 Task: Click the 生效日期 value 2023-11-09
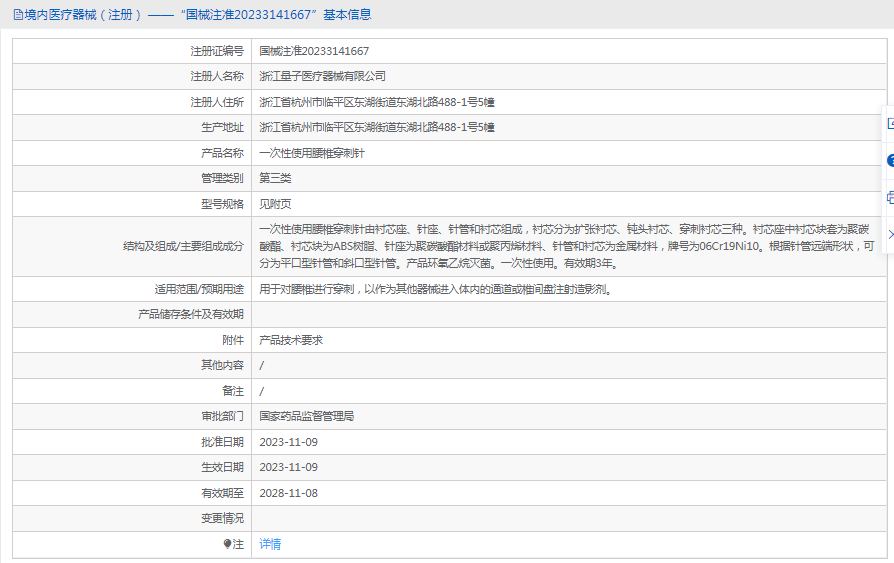[288, 467]
